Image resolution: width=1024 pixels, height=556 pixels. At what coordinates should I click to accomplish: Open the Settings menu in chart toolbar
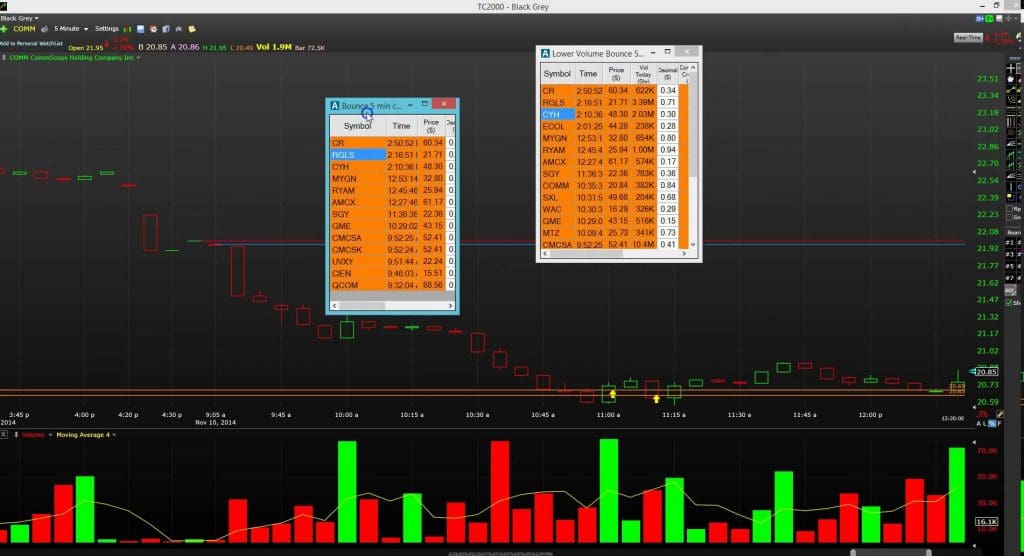(106, 29)
